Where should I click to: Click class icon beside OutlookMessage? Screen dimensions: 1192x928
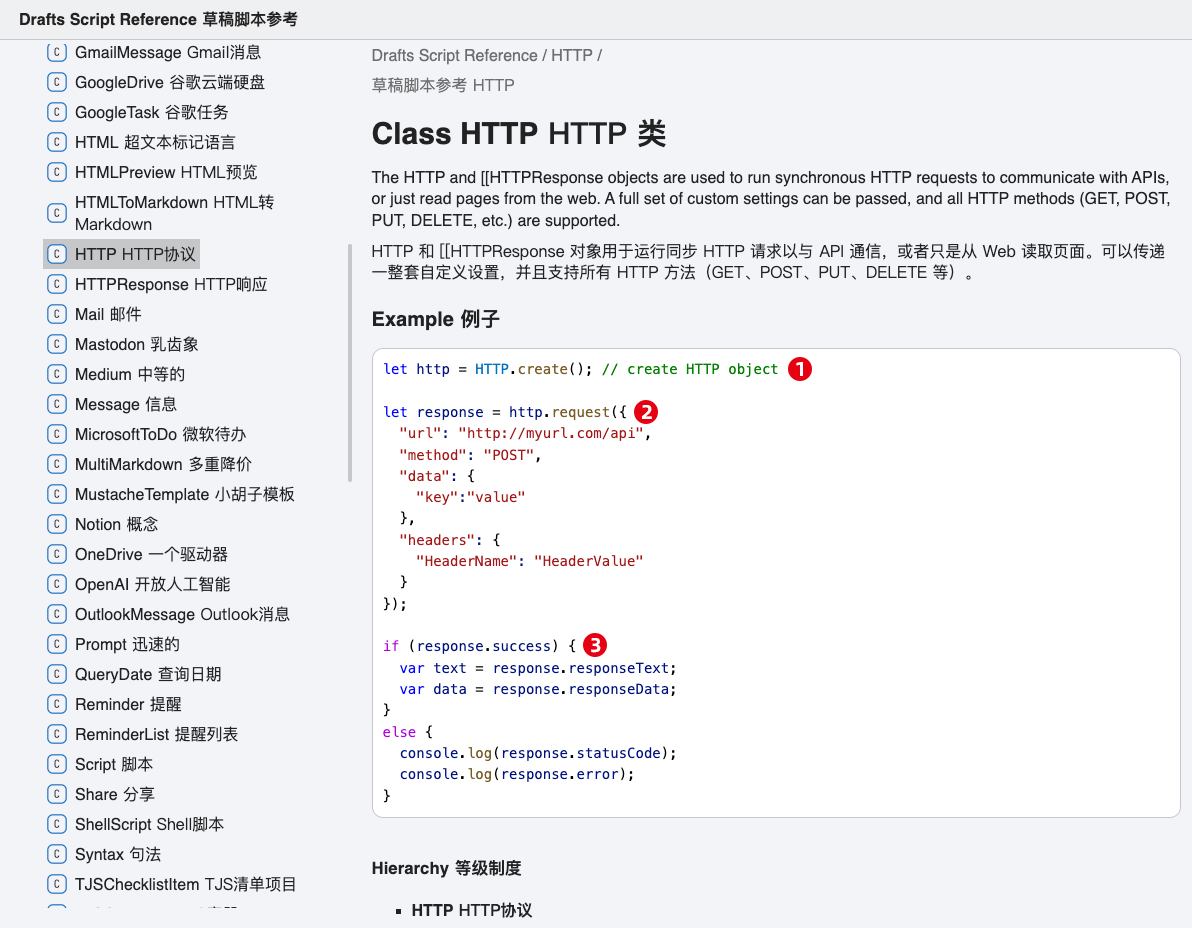(56, 614)
